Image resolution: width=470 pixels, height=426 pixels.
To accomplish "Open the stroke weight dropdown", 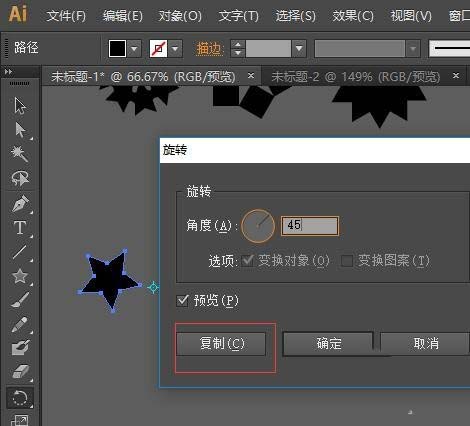I will pos(299,49).
